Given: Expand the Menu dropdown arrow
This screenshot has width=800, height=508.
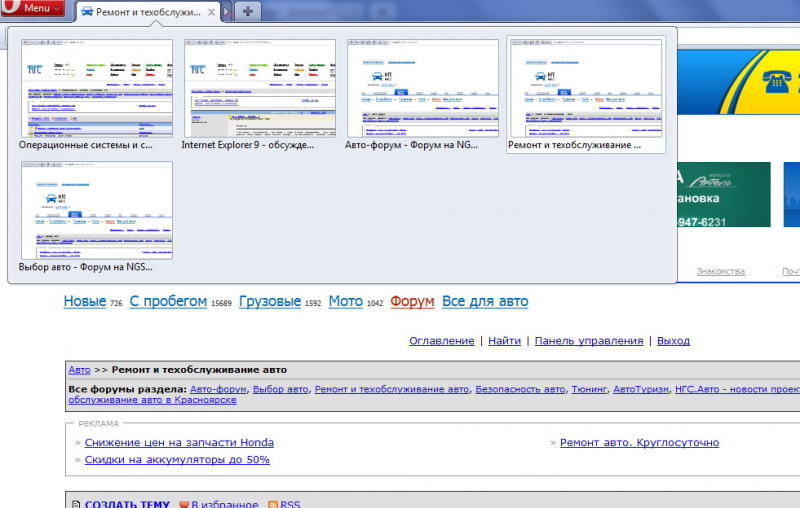Looking at the screenshot, I should [x=57, y=8].
